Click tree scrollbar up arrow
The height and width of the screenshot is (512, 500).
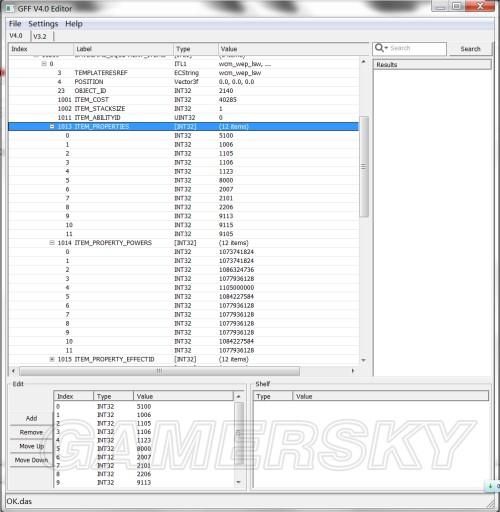(364, 62)
